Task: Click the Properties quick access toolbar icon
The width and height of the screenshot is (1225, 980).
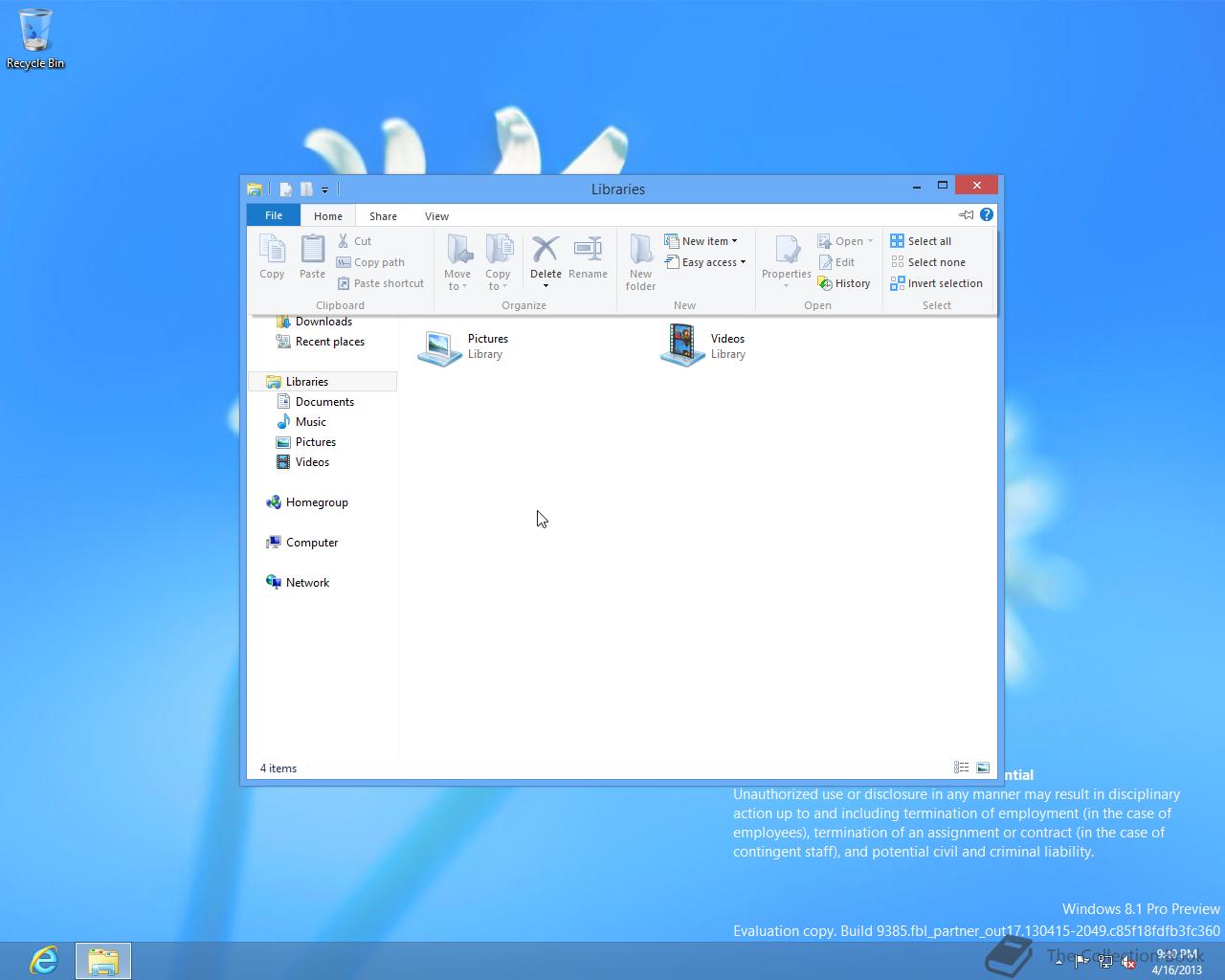Action: point(285,189)
